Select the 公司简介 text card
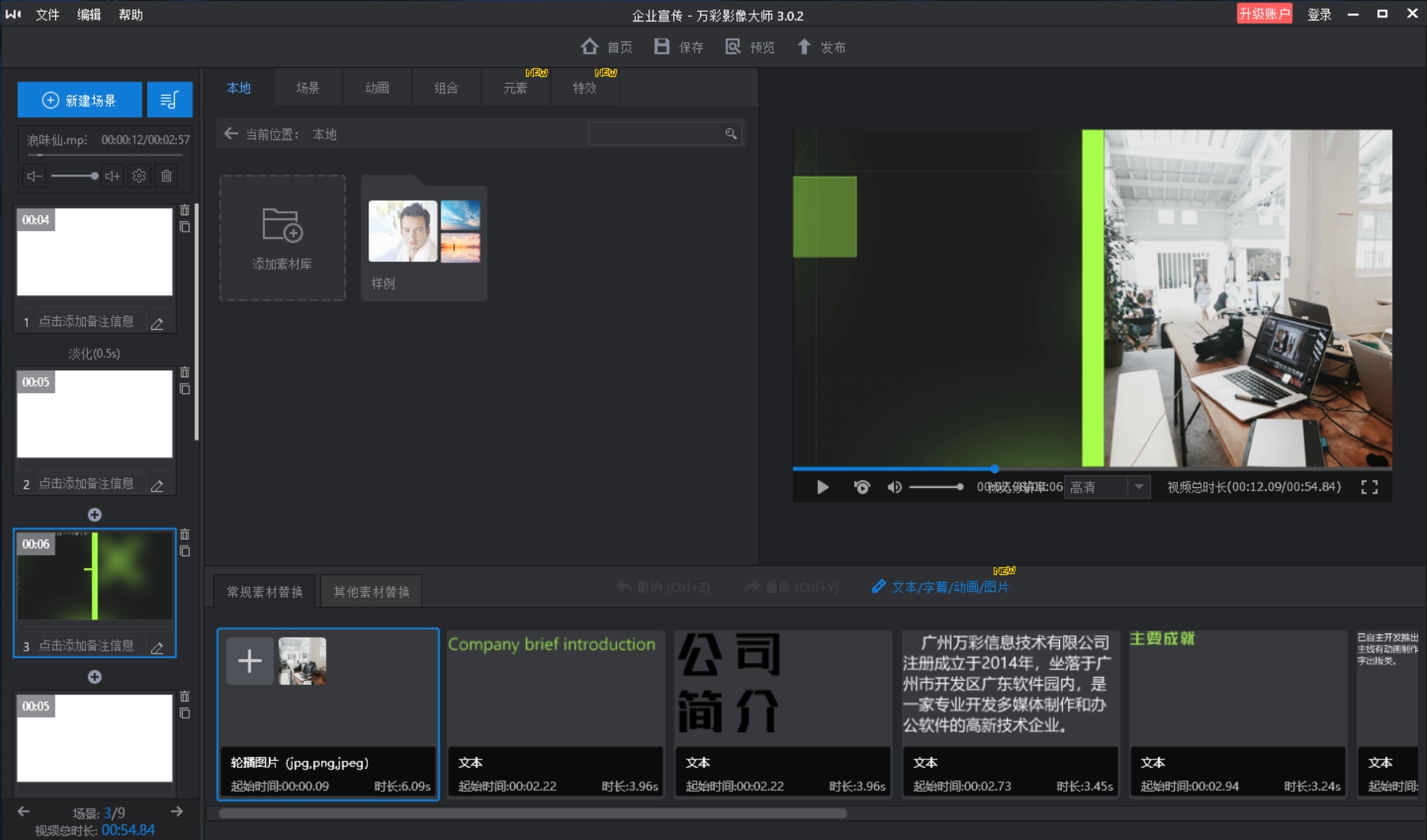The width and height of the screenshot is (1427, 840). click(783, 713)
